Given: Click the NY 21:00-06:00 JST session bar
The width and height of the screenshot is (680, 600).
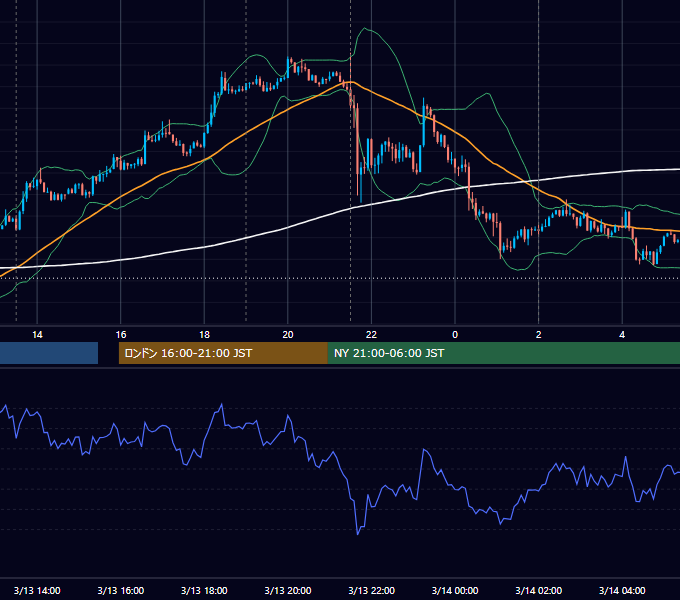Looking at the screenshot, I should click(x=503, y=353).
